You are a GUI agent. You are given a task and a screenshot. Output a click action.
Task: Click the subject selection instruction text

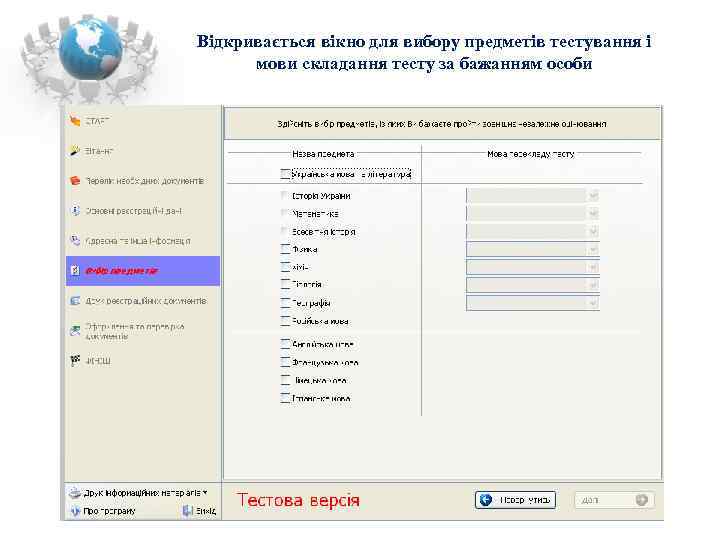[442, 124]
